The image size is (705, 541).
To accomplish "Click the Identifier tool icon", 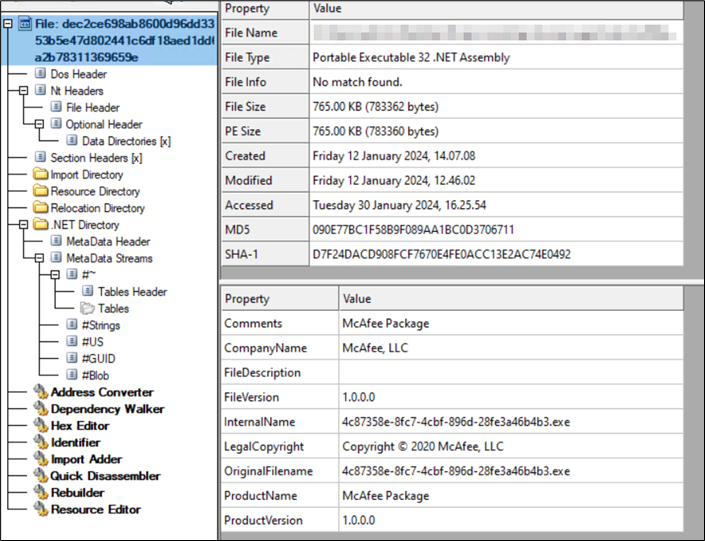I will [40, 442].
